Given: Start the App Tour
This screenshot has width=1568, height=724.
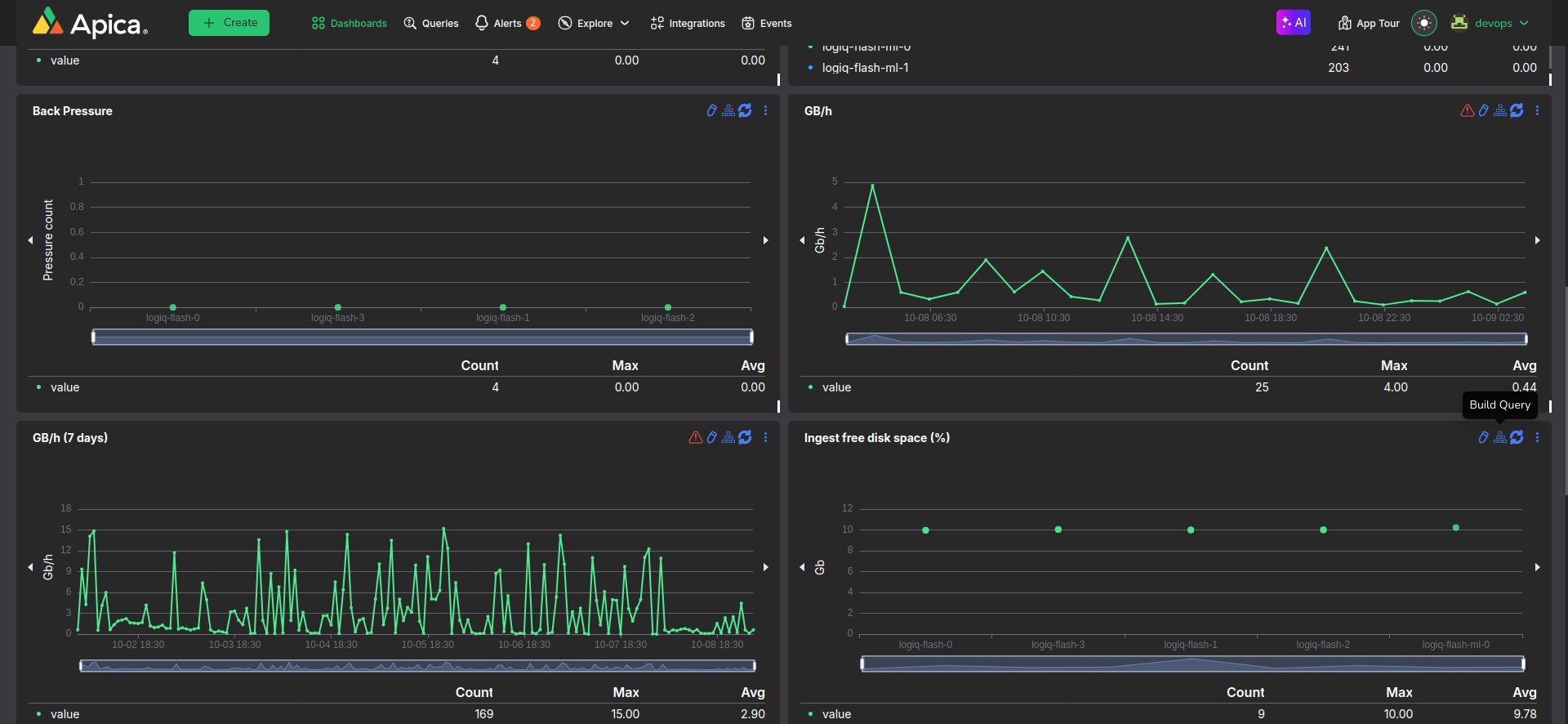Looking at the screenshot, I should (x=1369, y=23).
